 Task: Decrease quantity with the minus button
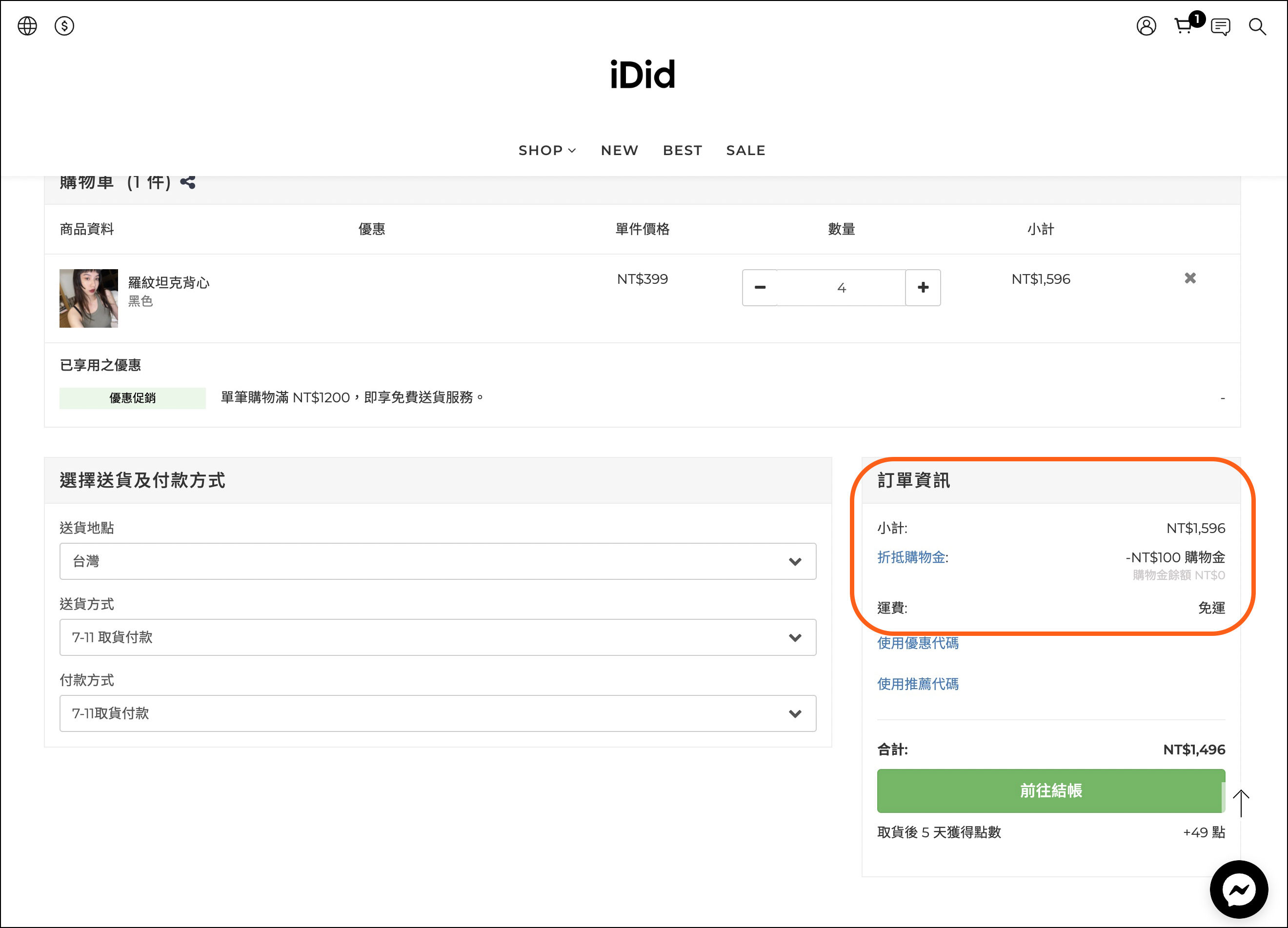(760, 288)
